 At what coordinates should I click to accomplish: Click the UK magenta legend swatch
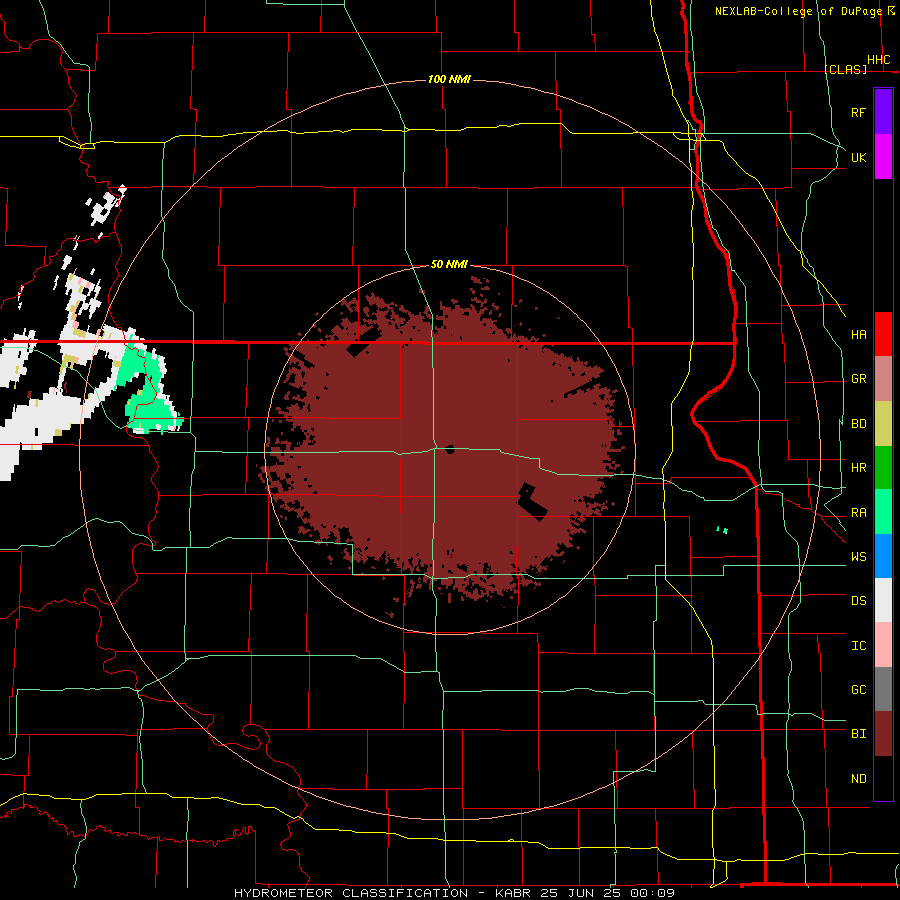[x=883, y=157]
